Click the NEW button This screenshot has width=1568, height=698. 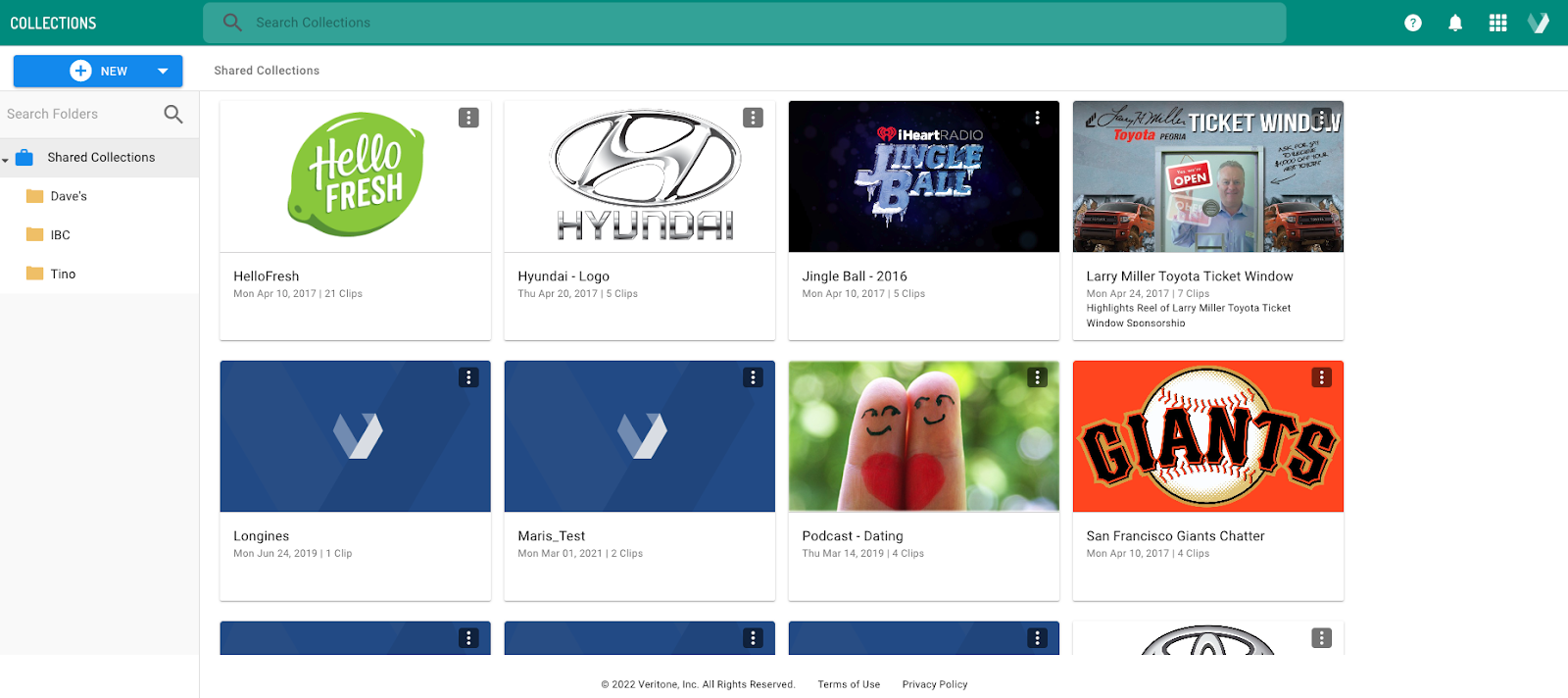[98, 71]
